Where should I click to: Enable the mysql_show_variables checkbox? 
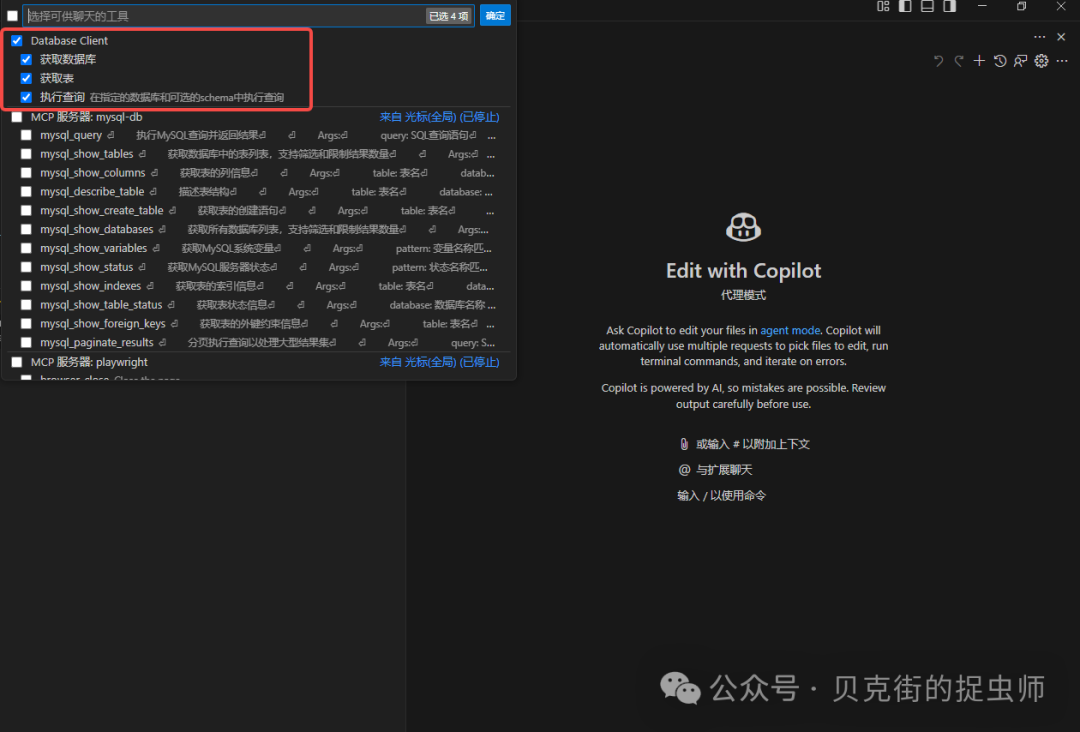pos(26,248)
